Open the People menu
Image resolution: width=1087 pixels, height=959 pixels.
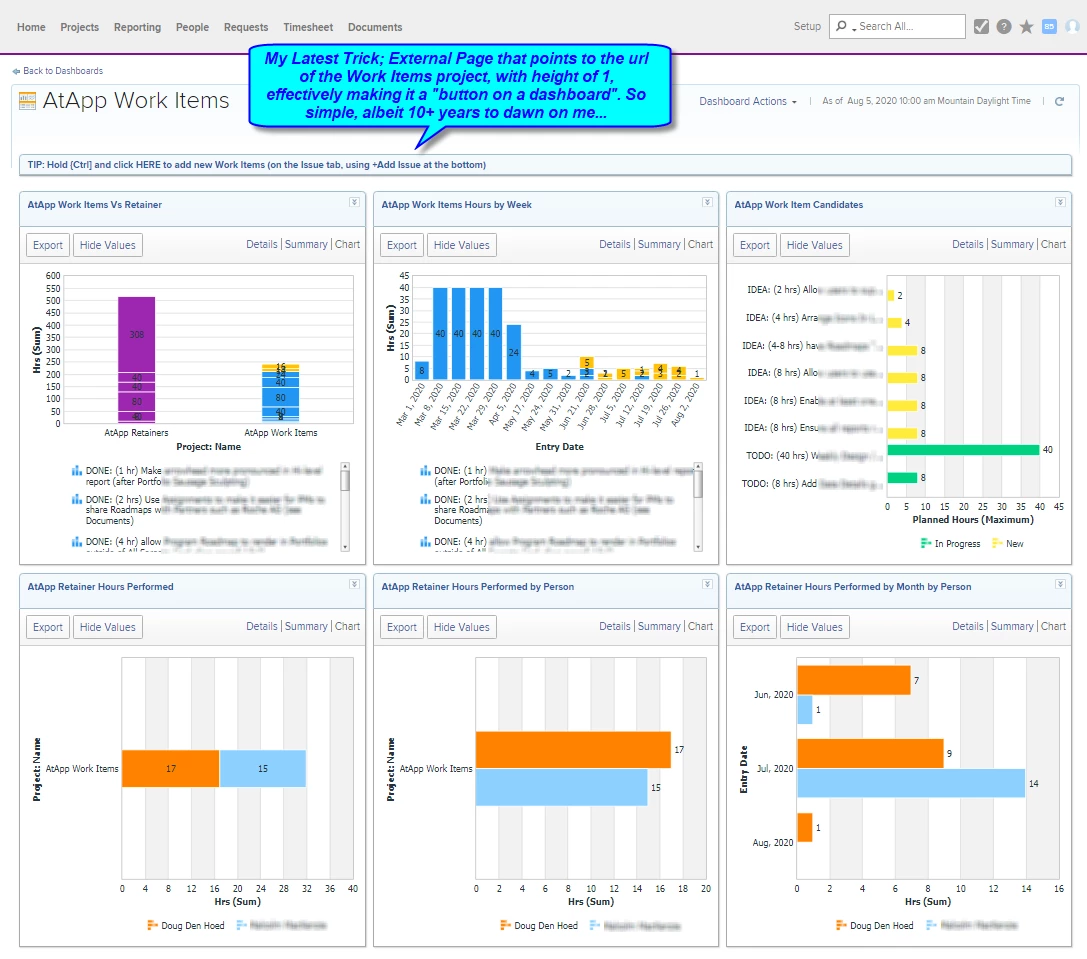click(192, 27)
